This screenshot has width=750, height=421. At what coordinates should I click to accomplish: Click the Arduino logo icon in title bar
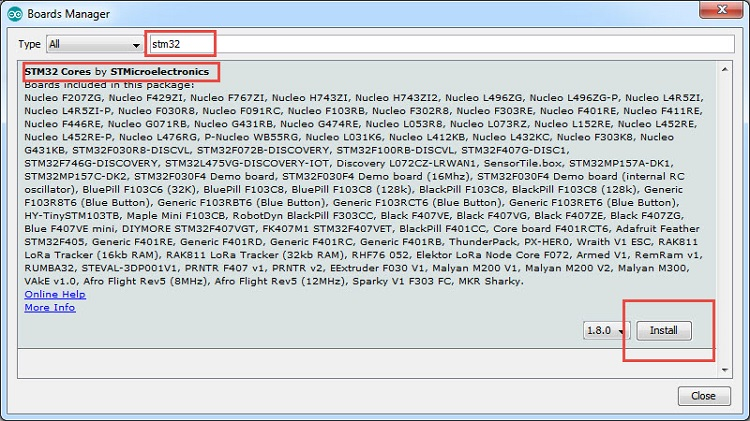tap(15, 14)
